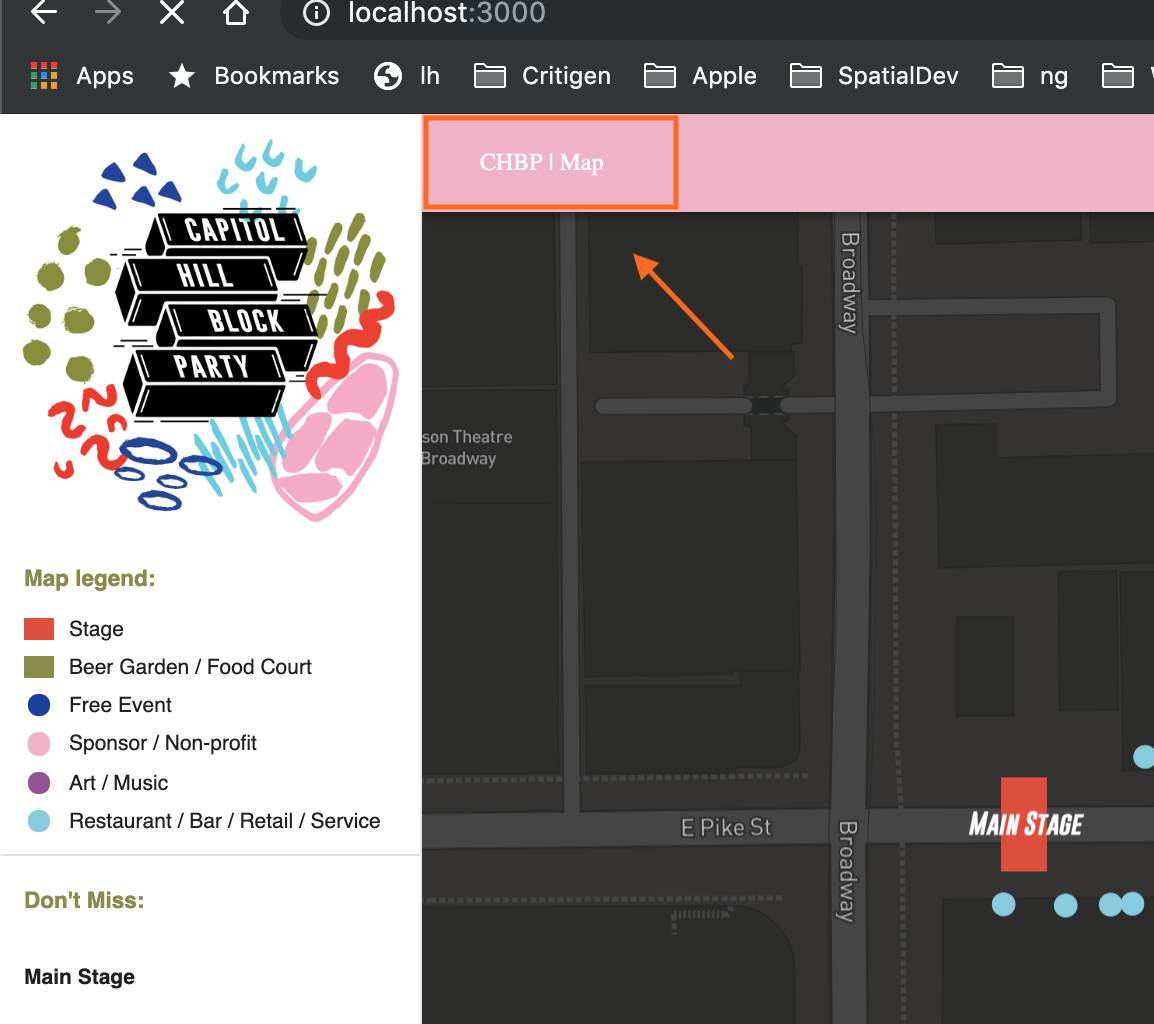Image resolution: width=1154 pixels, height=1024 pixels.
Task: Click the red Main Stage marker on map
Action: pos(1024,825)
